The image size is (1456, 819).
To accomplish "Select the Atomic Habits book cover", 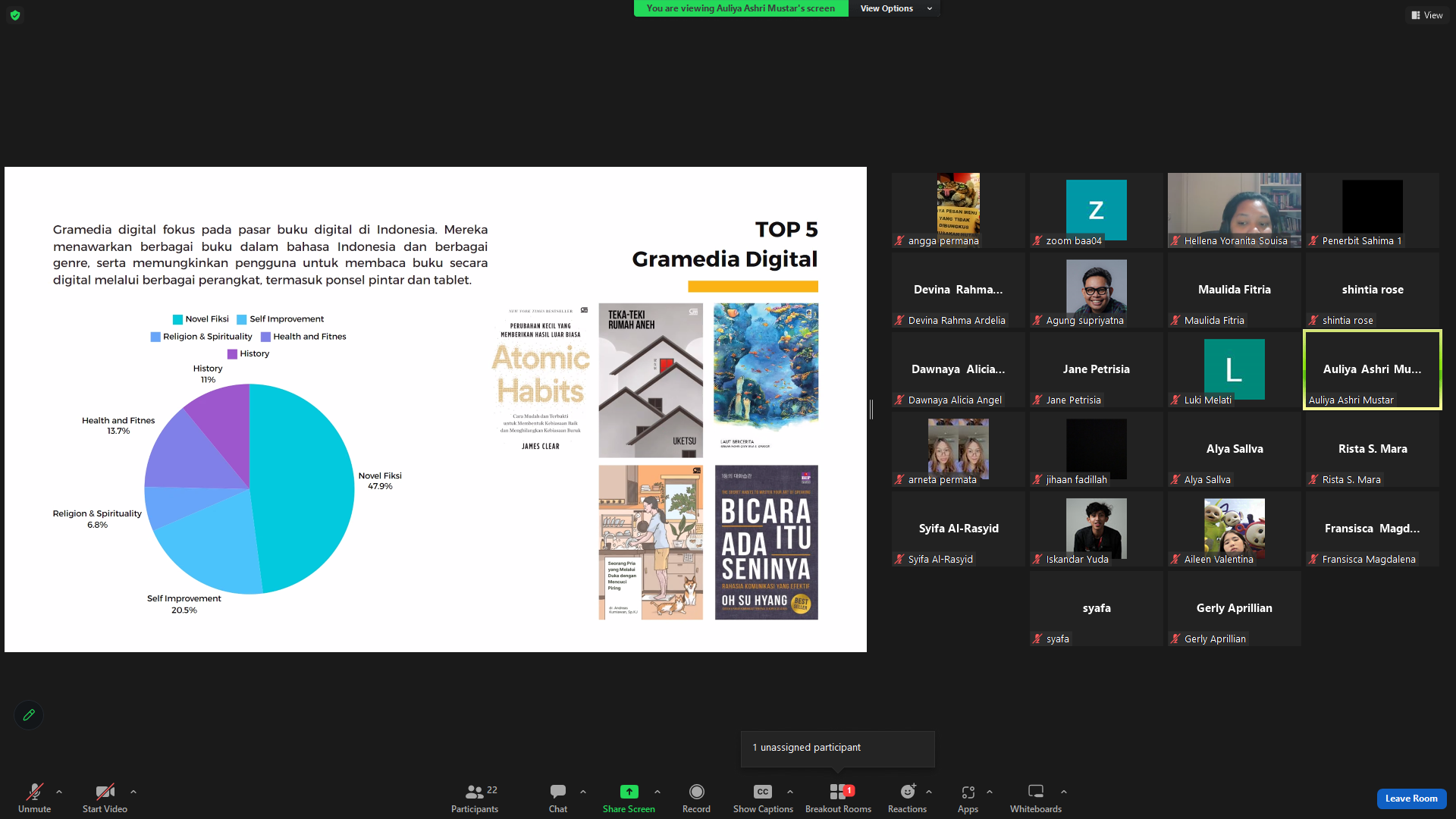I will point(541,380).
